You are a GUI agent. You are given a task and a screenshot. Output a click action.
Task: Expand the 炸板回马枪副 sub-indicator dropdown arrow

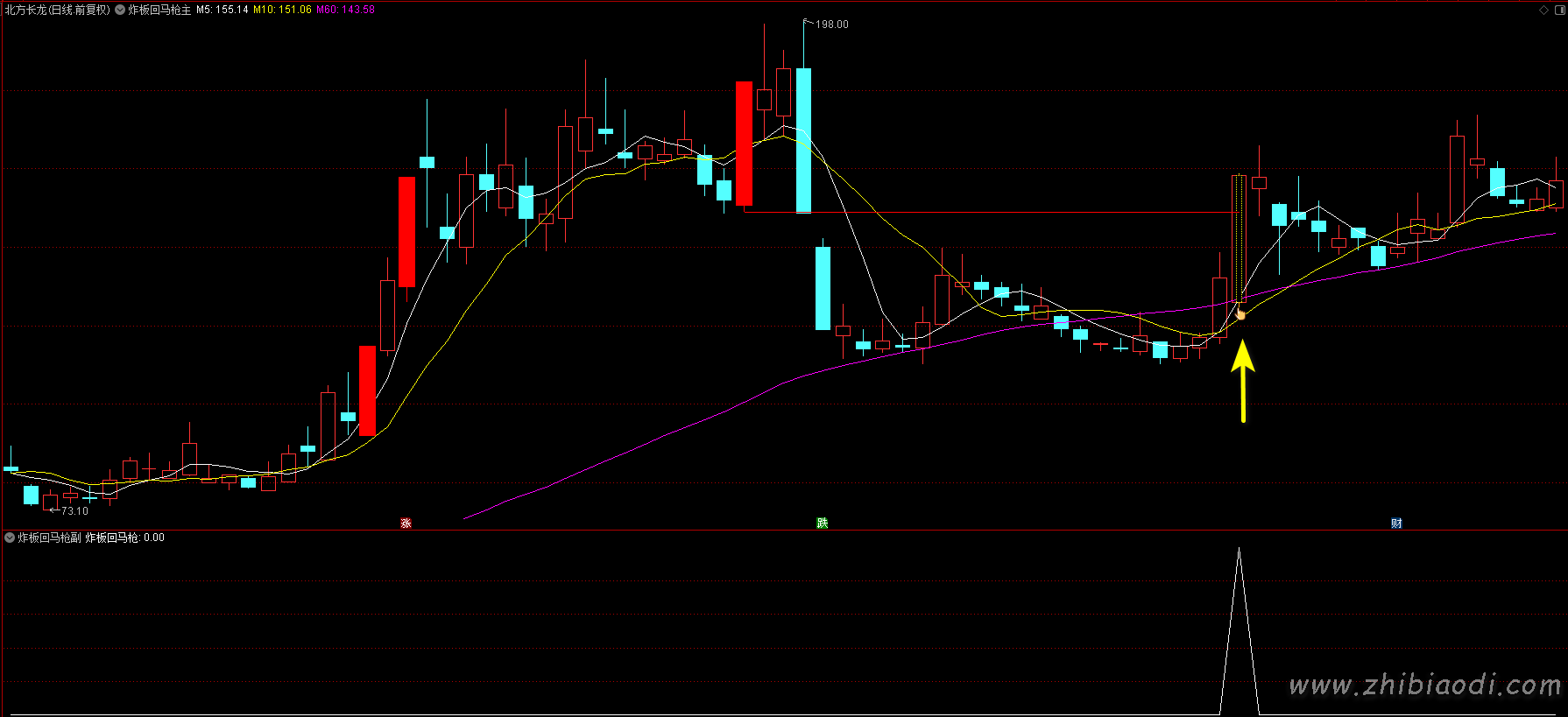[10, 538]
